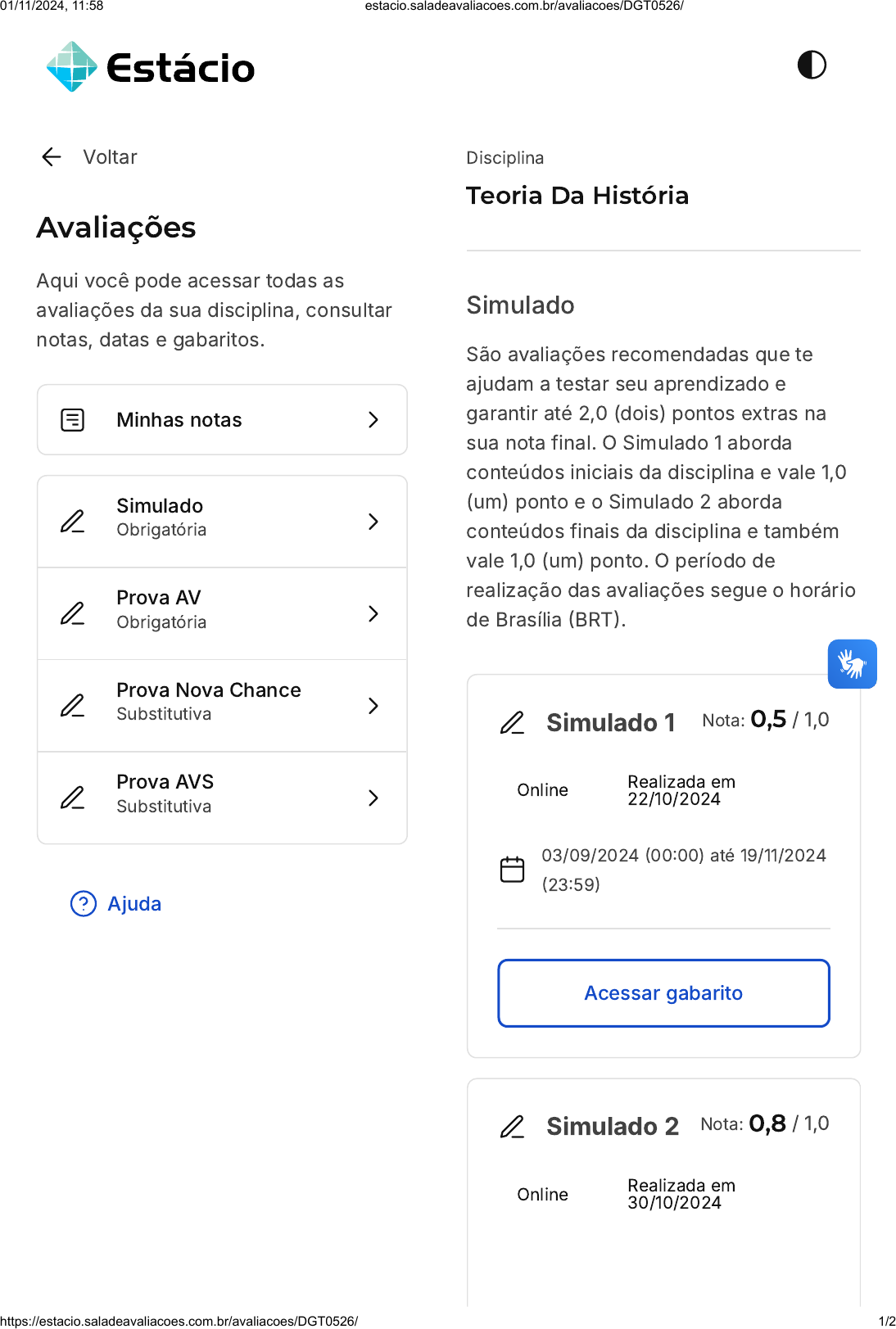Click the pencil icon beside Simulado 2
Viewport: 896px width, 1329px height.
point(512,1126)
